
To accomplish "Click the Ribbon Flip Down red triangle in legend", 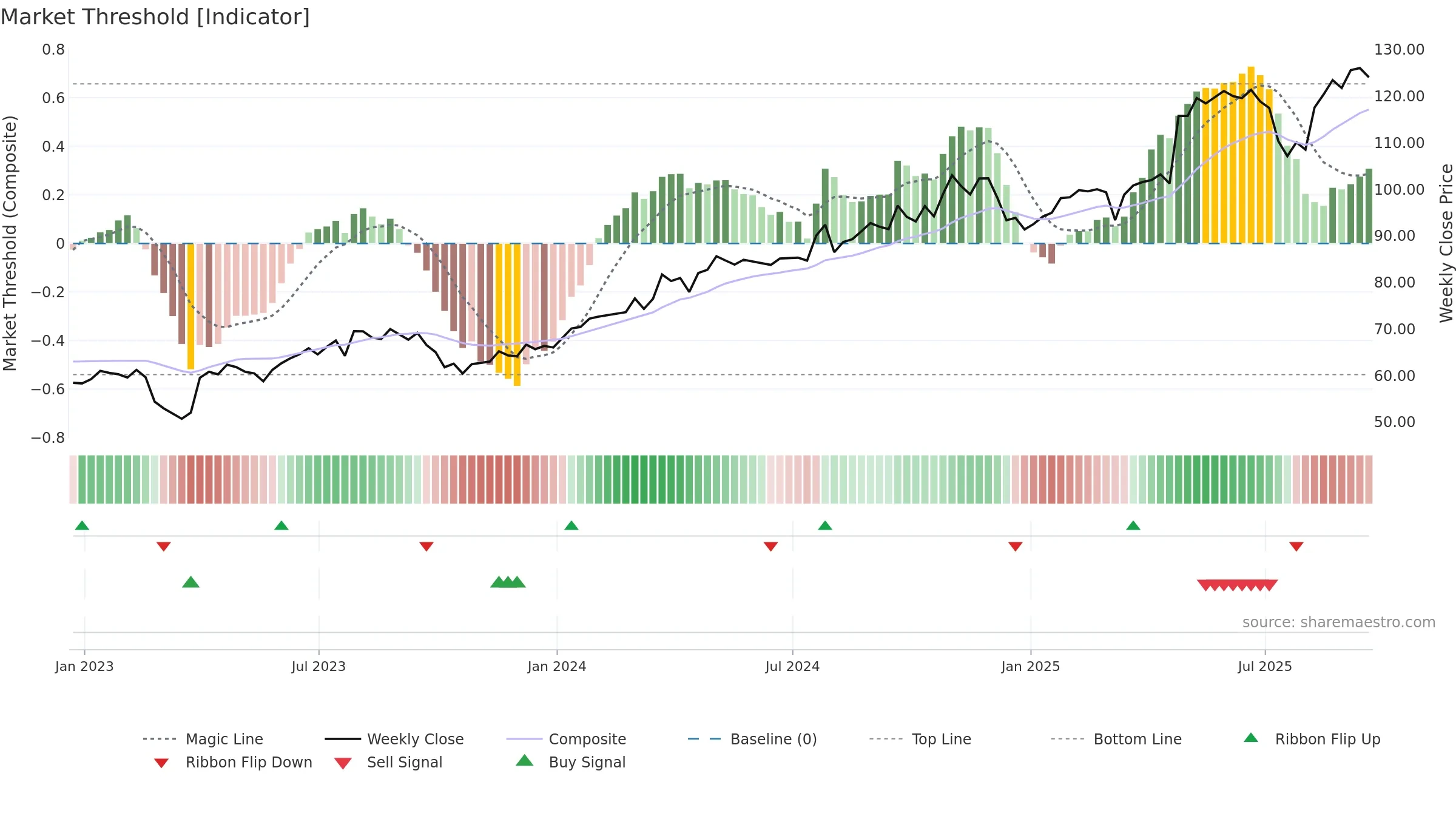I will coord(161,763).
